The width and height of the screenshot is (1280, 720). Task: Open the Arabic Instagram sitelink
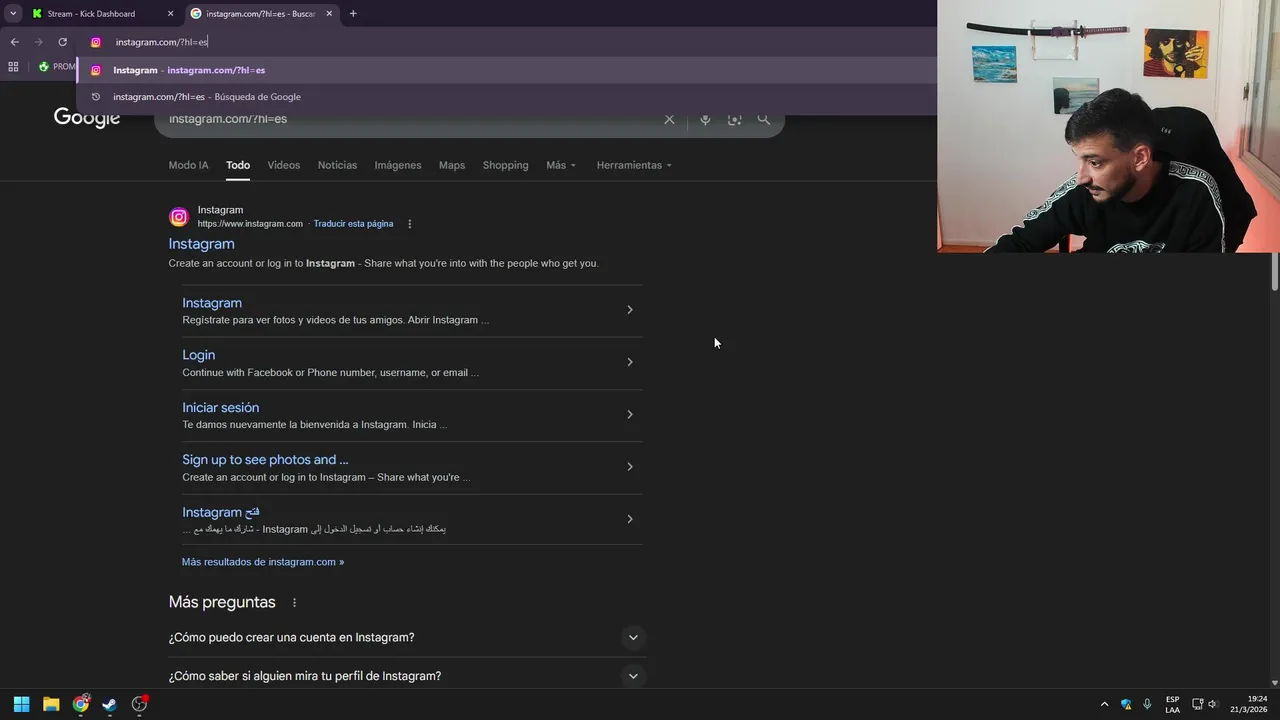click(220, 512)
